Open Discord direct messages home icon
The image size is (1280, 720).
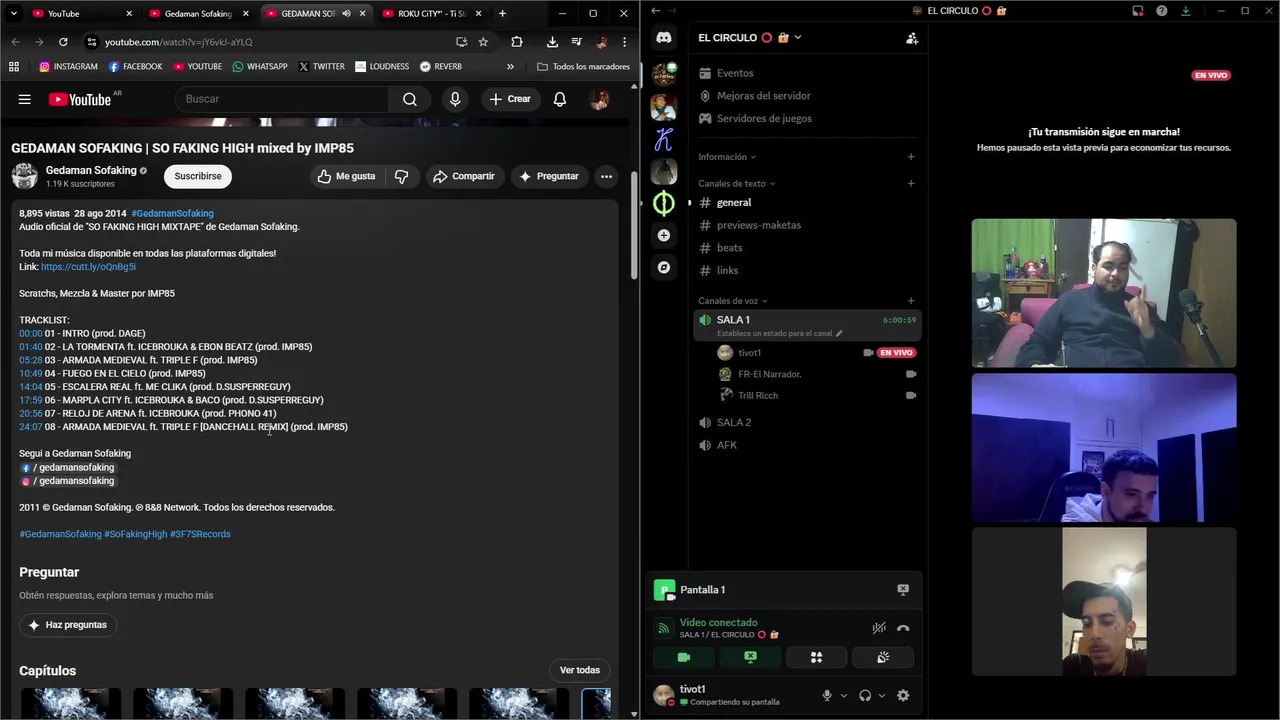click(664, 38)
